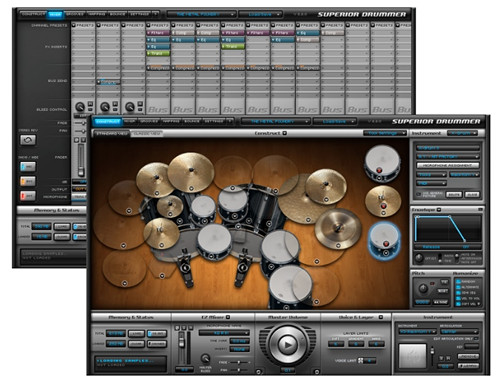Select the Classic View tab
Screen dimensions: 500x383
click(x=146, y=134)
